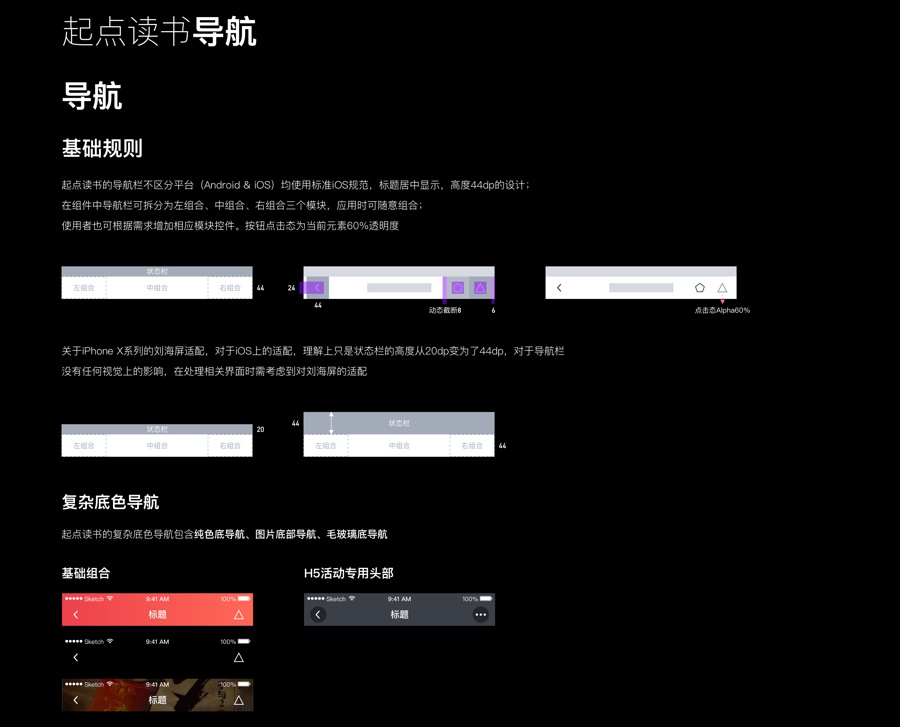Click the 标题 title on the red nav bar
The image size is (900, 727).
[x=157, y=614]
